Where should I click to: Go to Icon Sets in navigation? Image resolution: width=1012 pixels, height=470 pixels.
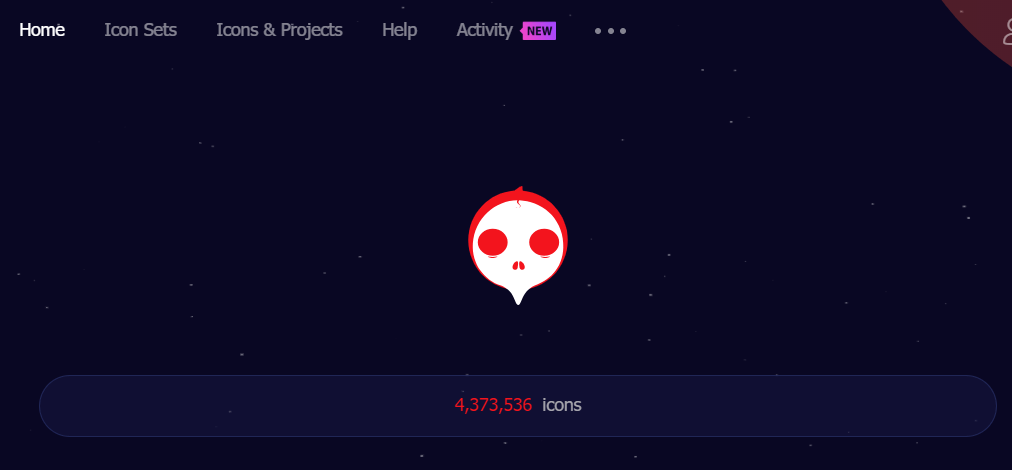[x=141, y=30]
